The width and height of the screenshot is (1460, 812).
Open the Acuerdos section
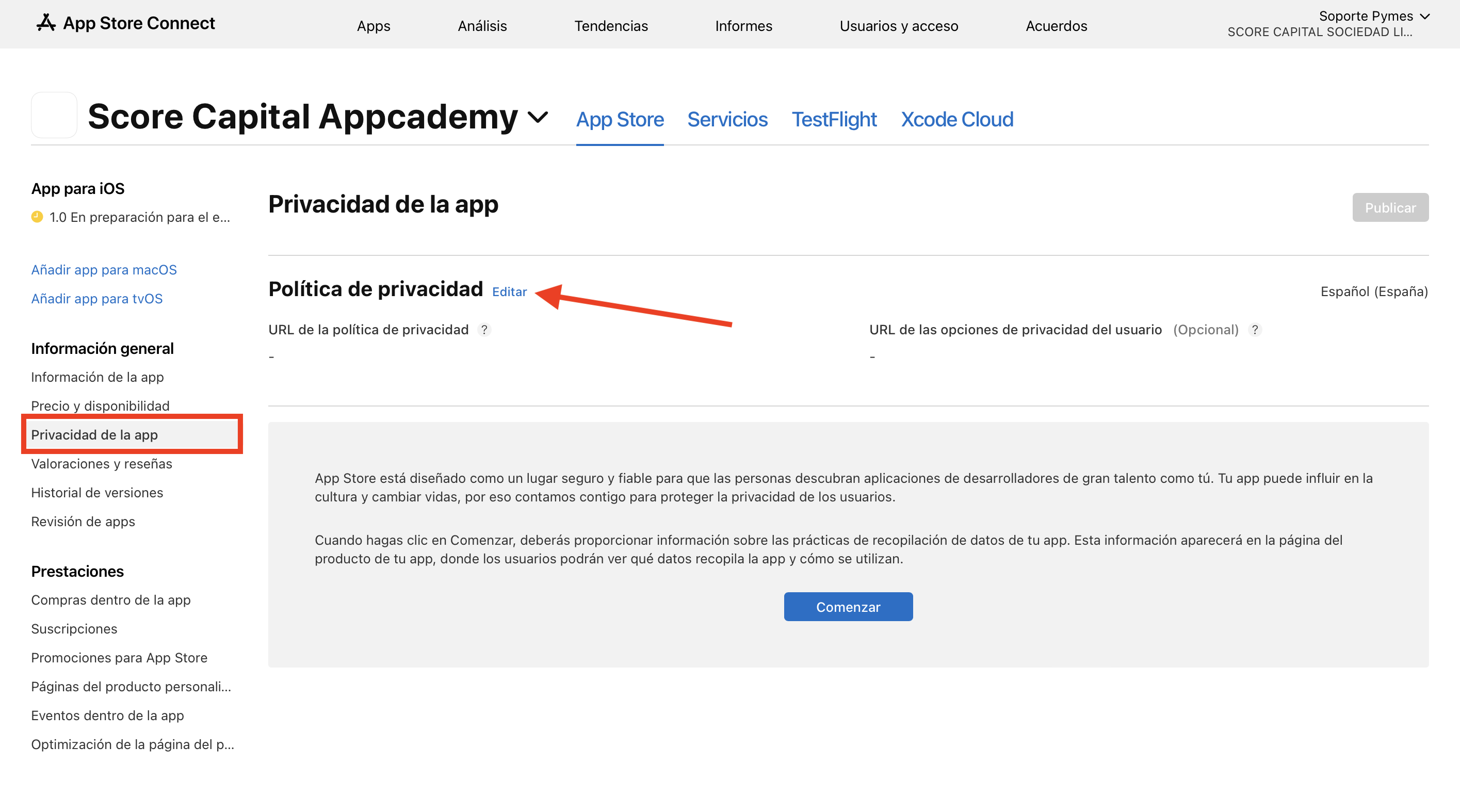[1057, 25]
